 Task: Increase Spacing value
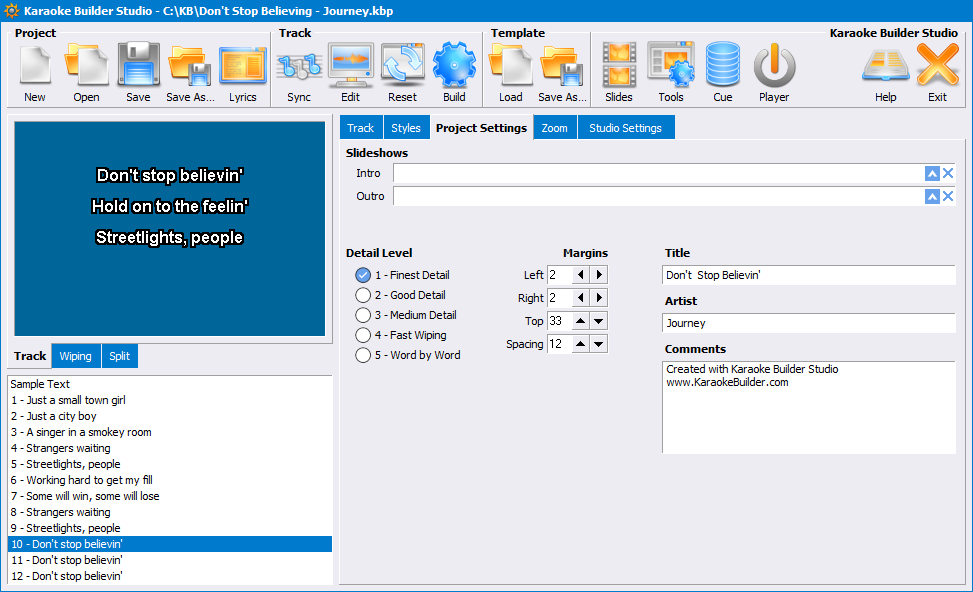(x=581, y=344)
